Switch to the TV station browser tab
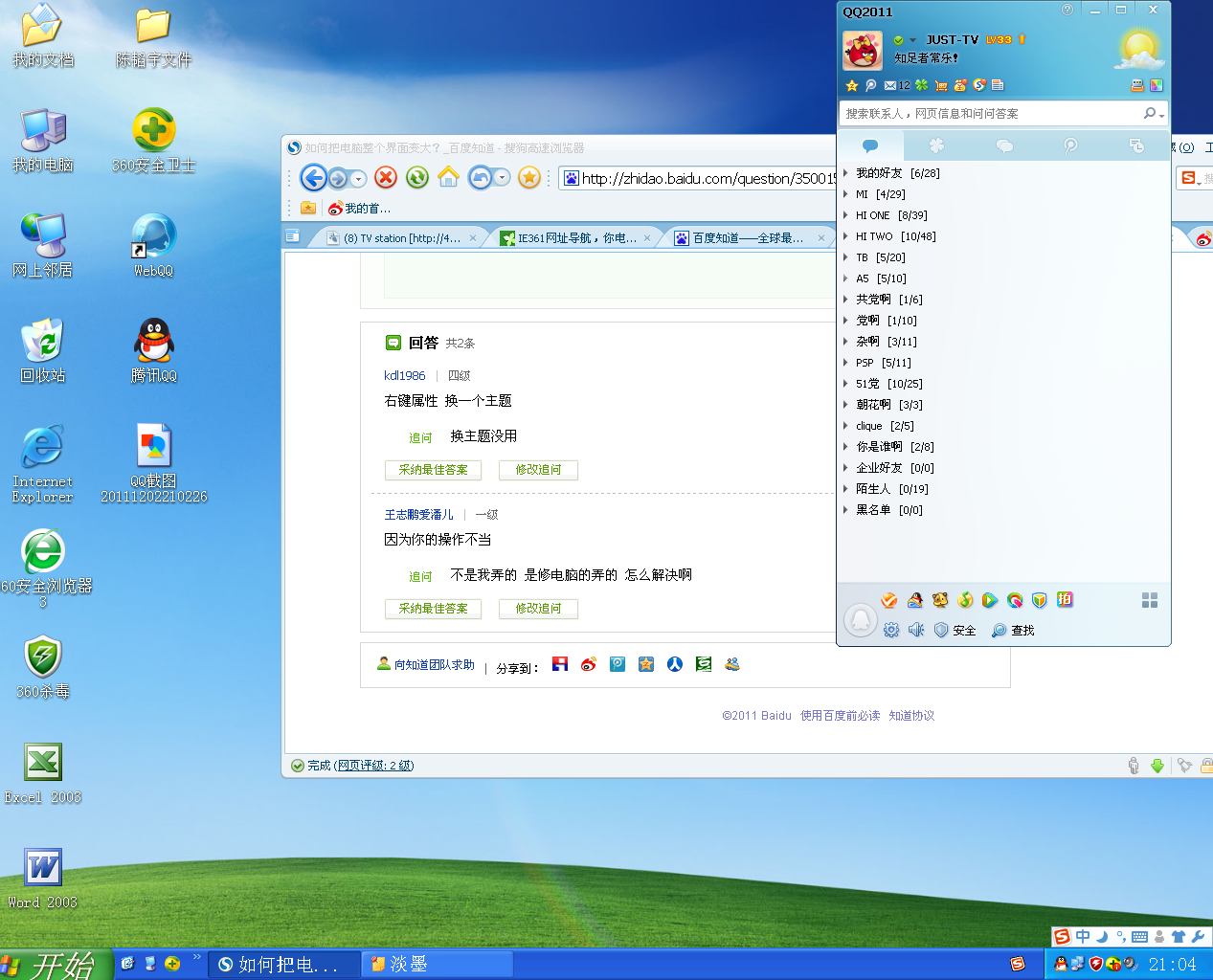This screenshot has width=1213, height=980. (402, 238)
